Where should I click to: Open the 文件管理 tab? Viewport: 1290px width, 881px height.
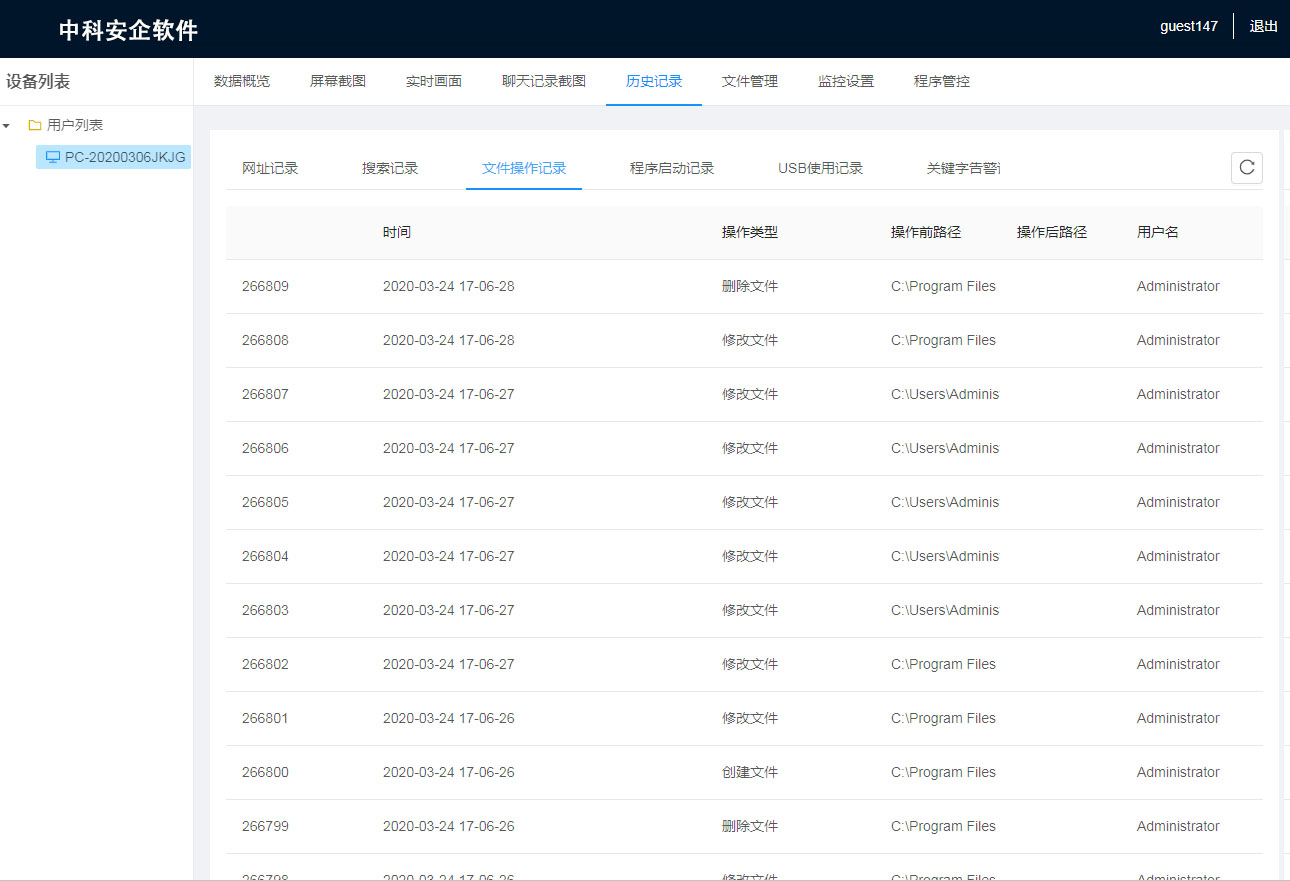coord(750,81)
